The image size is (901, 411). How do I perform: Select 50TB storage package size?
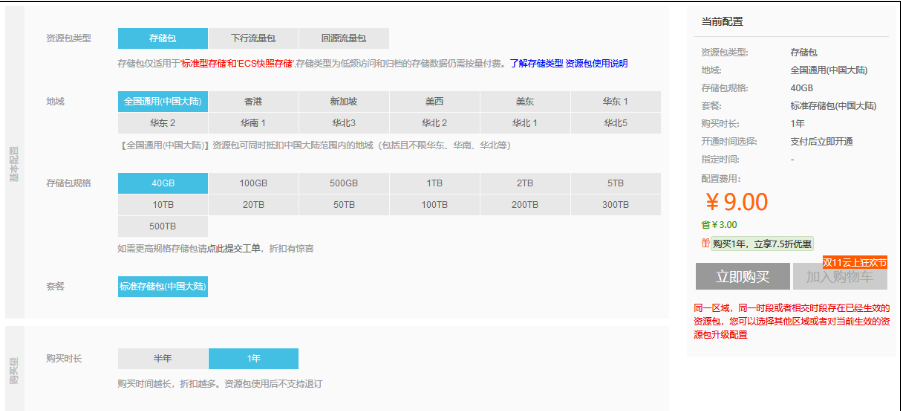(344, 205)
